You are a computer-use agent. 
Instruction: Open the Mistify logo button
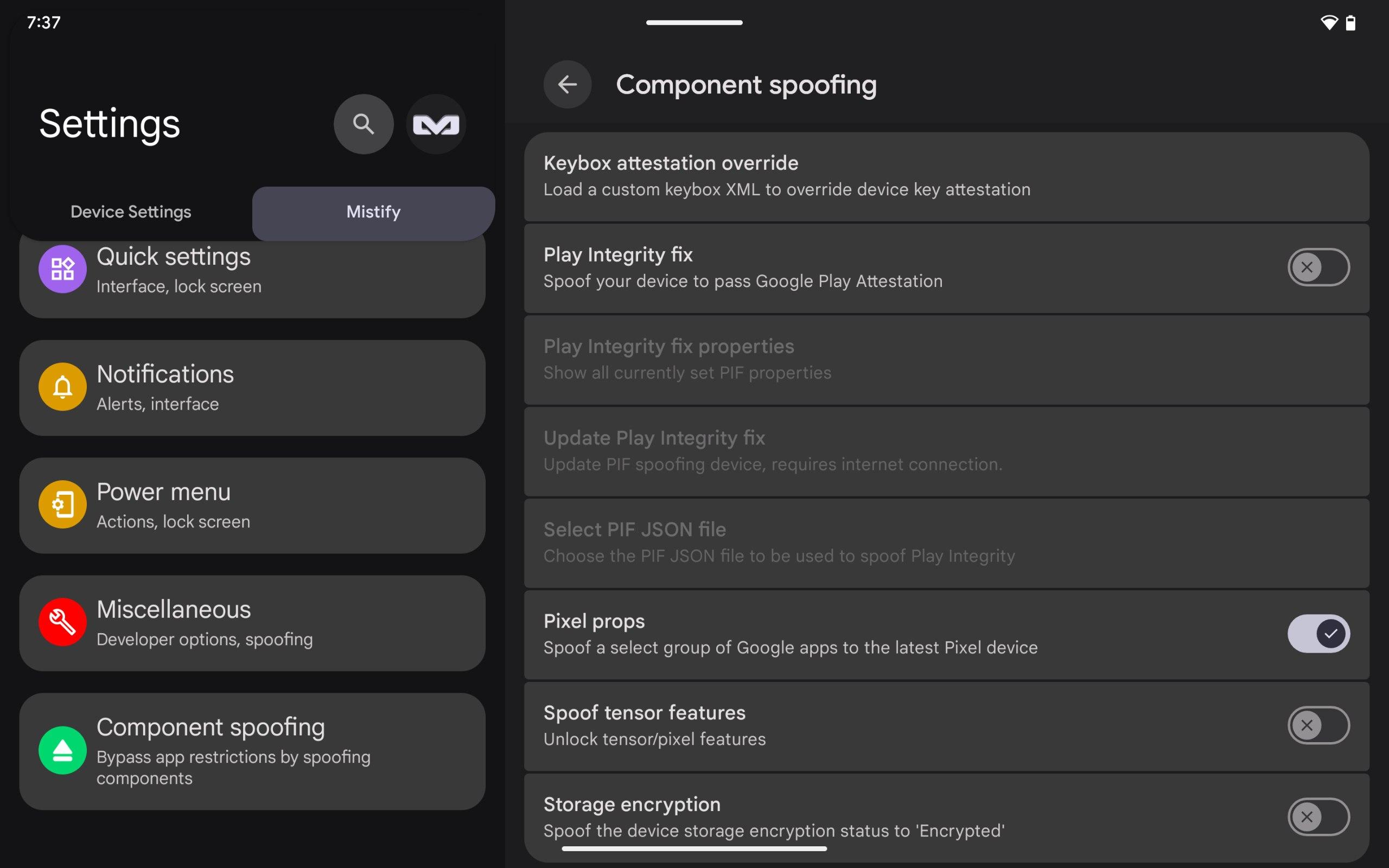[x=436, y=124]
